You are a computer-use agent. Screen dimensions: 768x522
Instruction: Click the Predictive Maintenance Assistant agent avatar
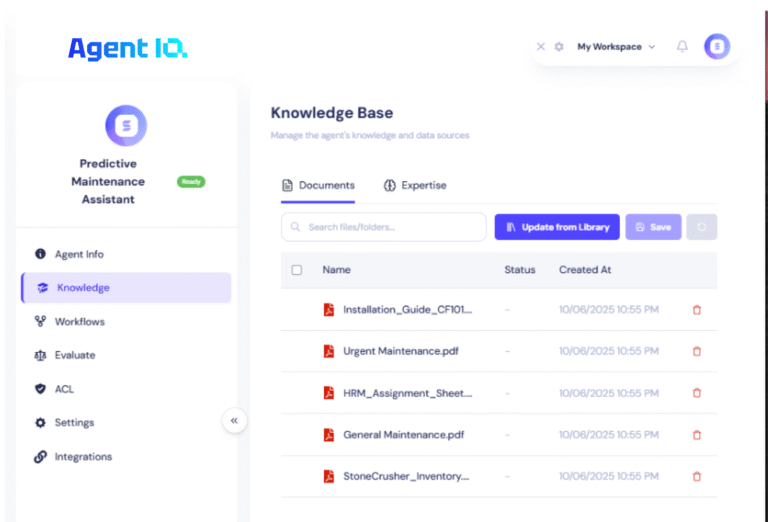tap(126, 125)
